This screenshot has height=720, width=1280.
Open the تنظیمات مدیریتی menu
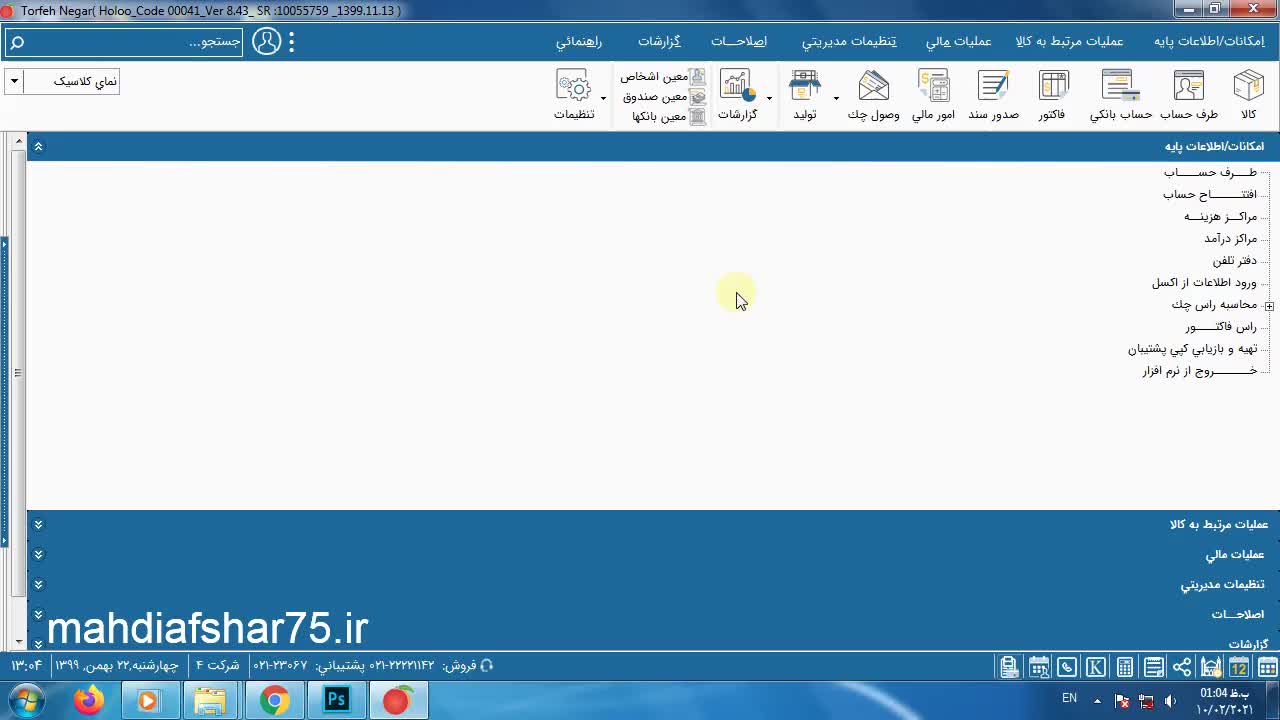coord(849,42)
